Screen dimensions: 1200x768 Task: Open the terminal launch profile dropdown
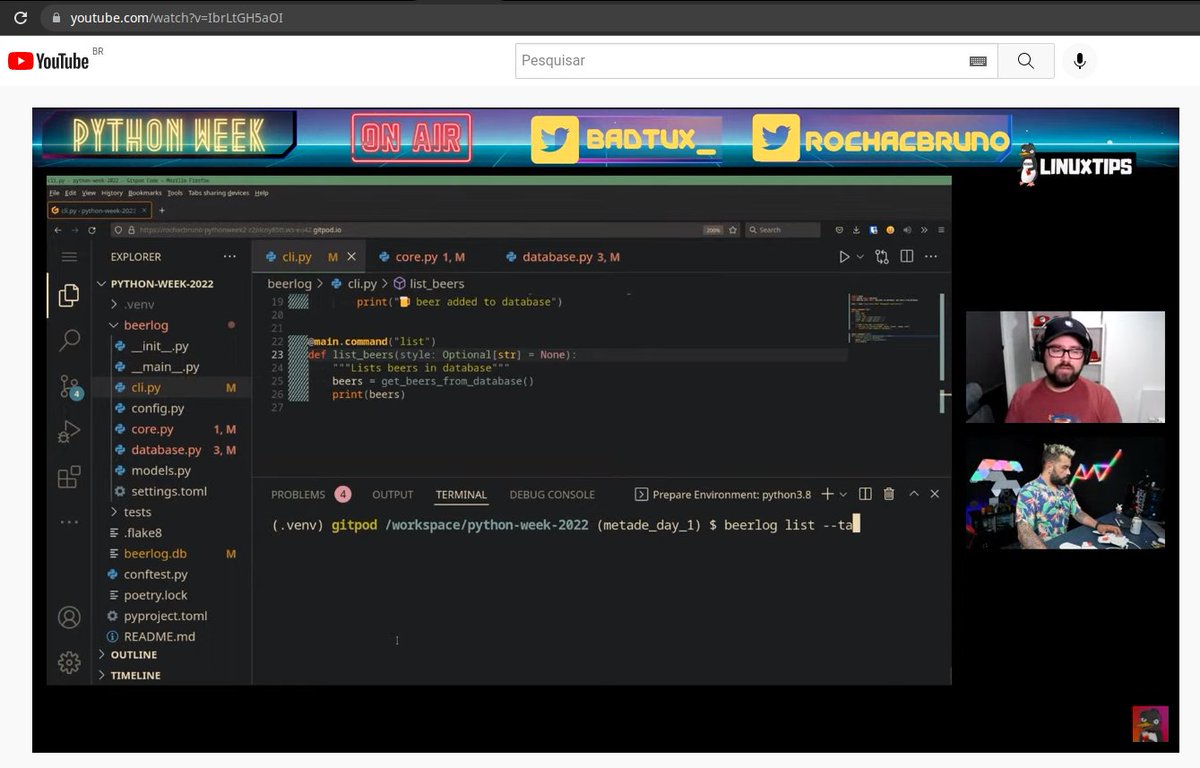tap(843, 494)
